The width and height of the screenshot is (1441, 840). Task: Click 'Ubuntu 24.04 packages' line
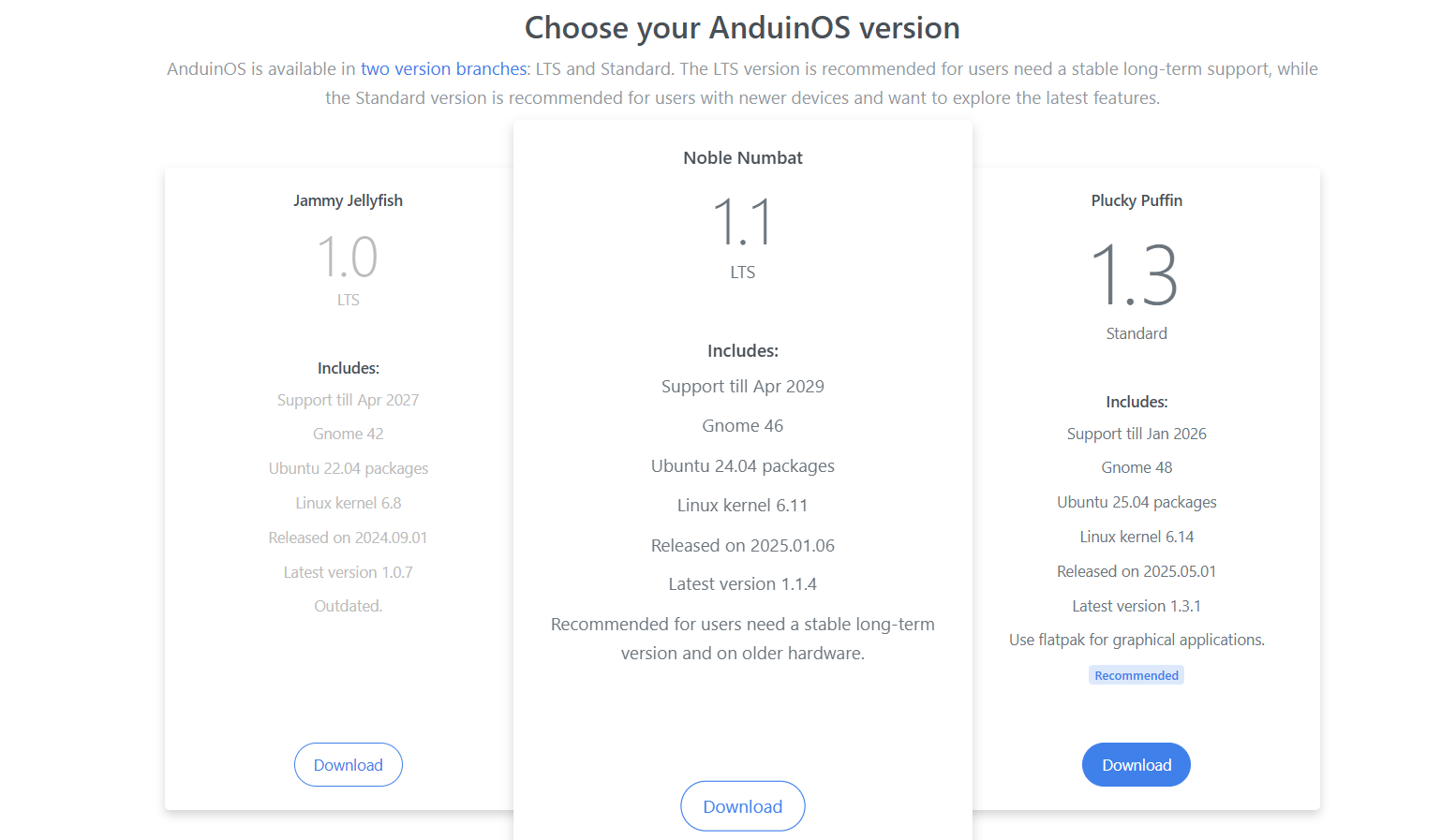click(742, 465)
